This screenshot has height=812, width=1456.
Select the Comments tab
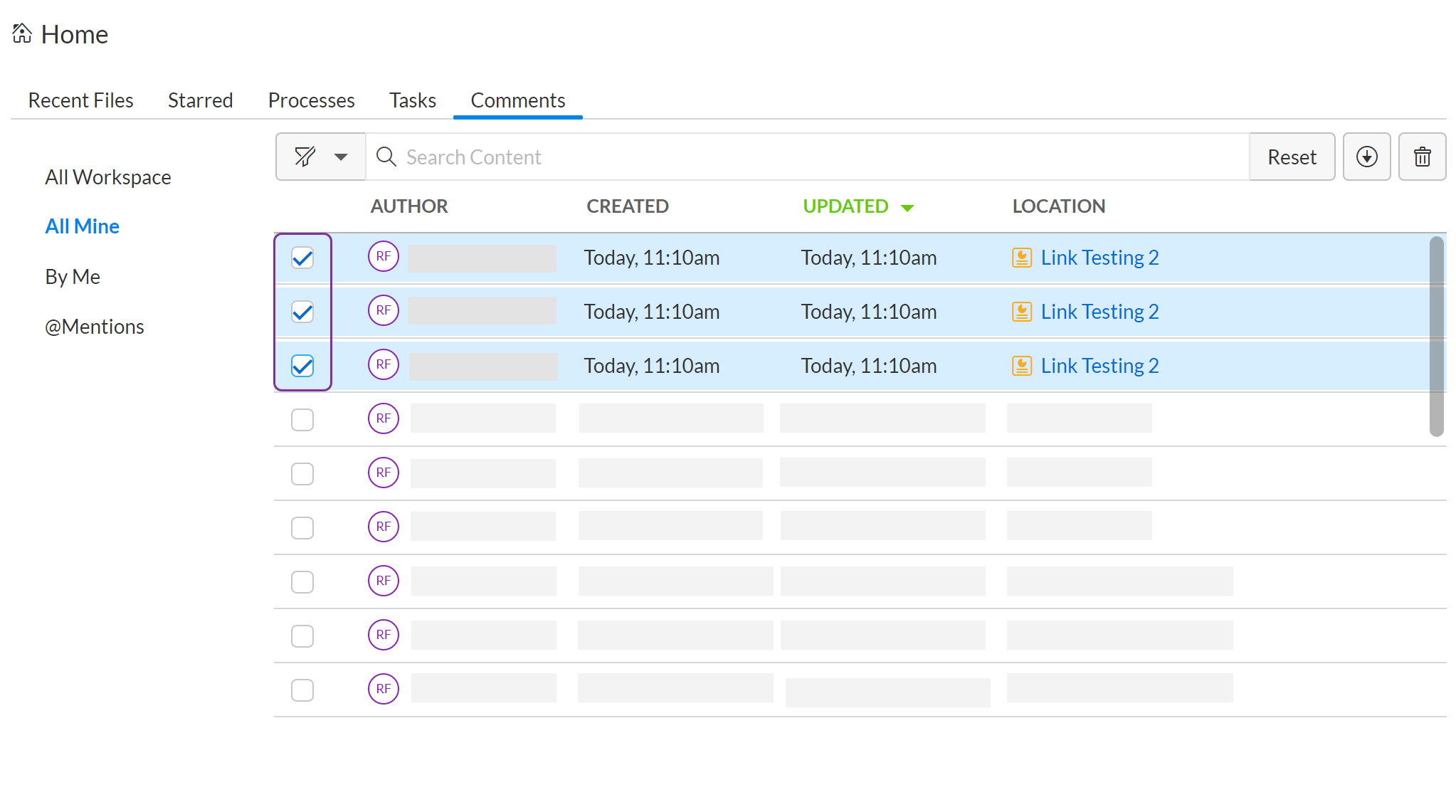tap(518, 100)
